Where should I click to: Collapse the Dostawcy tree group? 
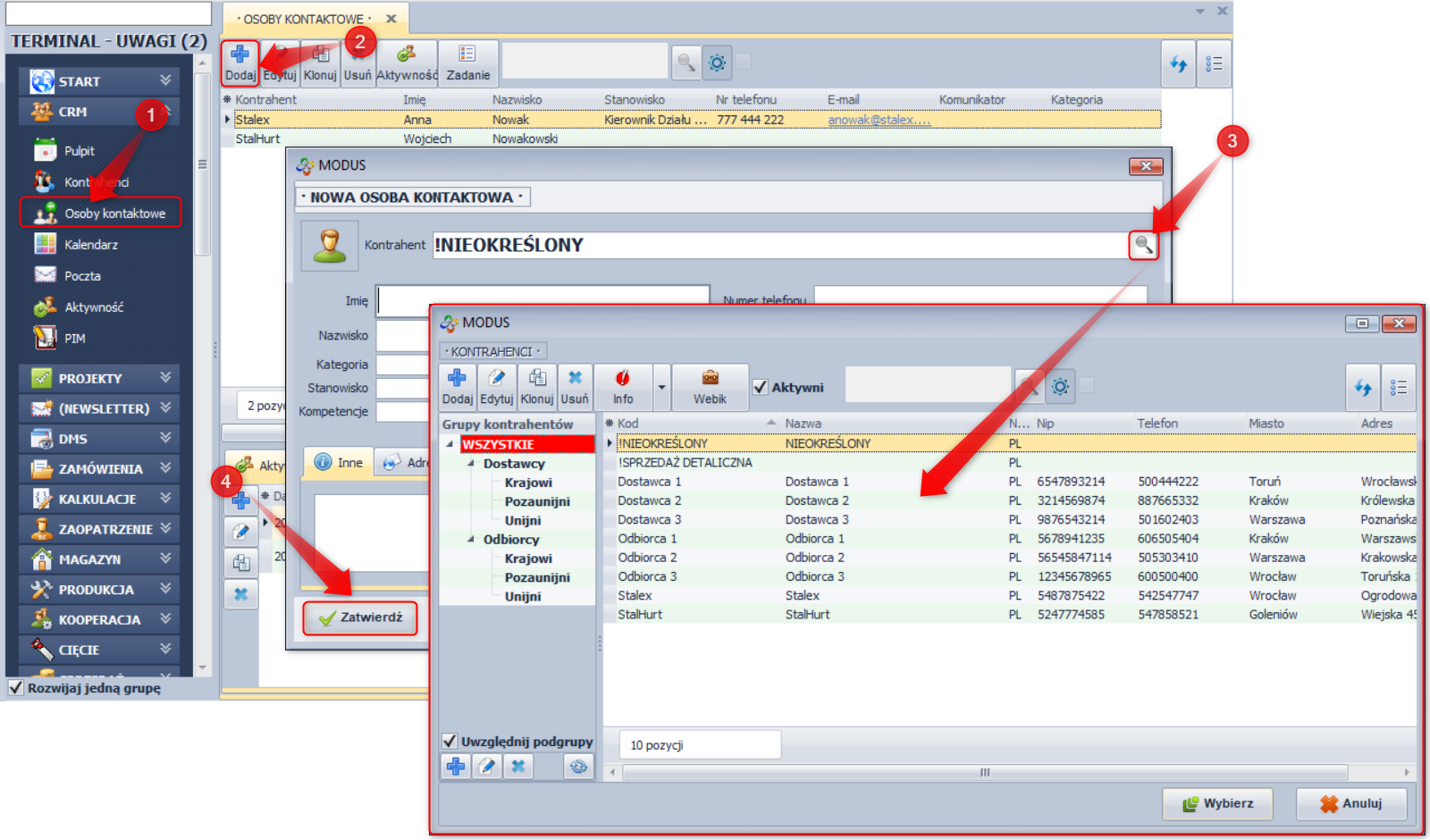tap(471, 463)
